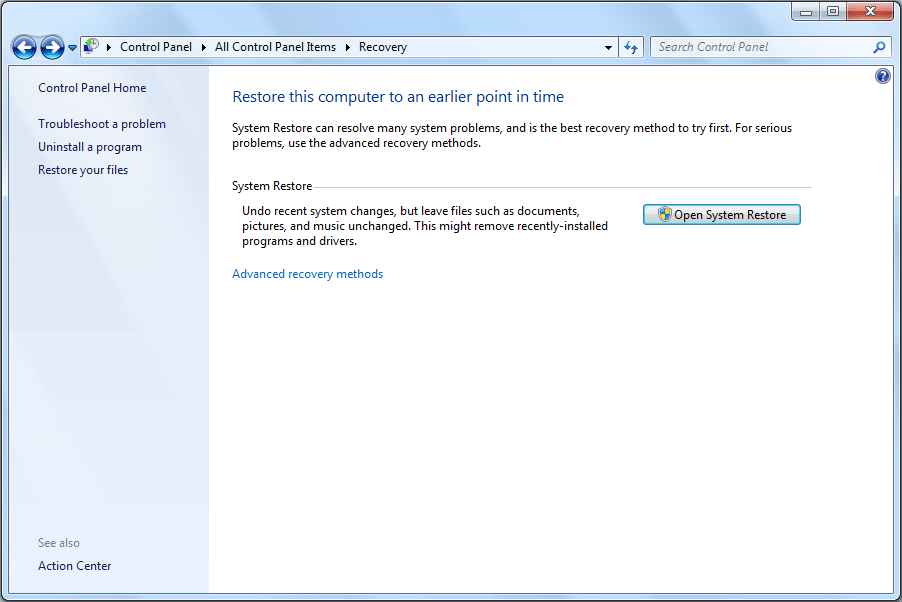This screenshot has width=902, height=602.
Task: Click the search magnifier icon
Action: 877,47
